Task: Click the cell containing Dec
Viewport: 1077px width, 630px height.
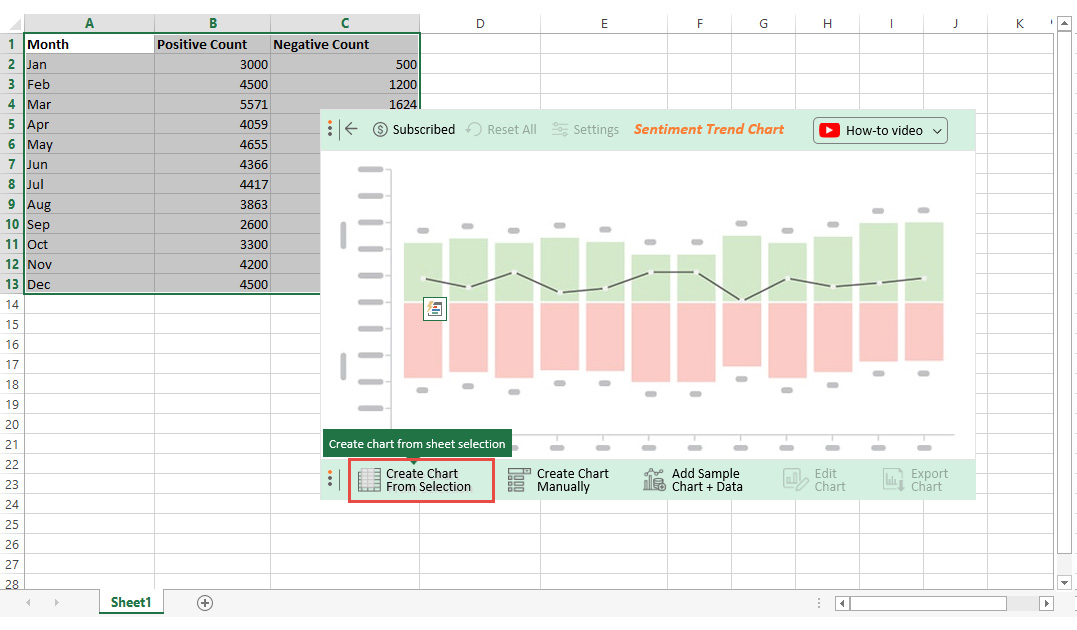Action: click(x=89, y=284)
